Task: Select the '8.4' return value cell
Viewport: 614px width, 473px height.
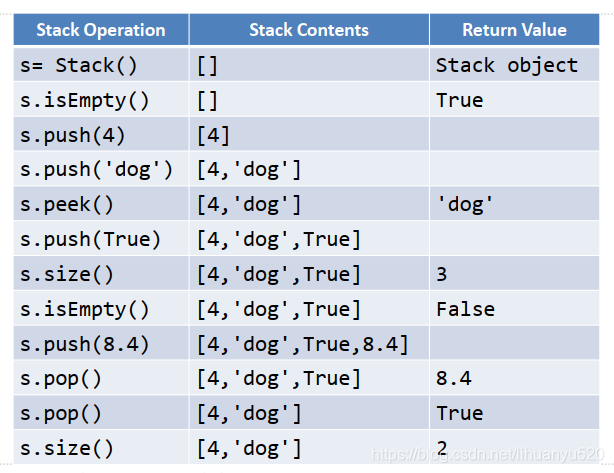Action: tap(454, 378)
